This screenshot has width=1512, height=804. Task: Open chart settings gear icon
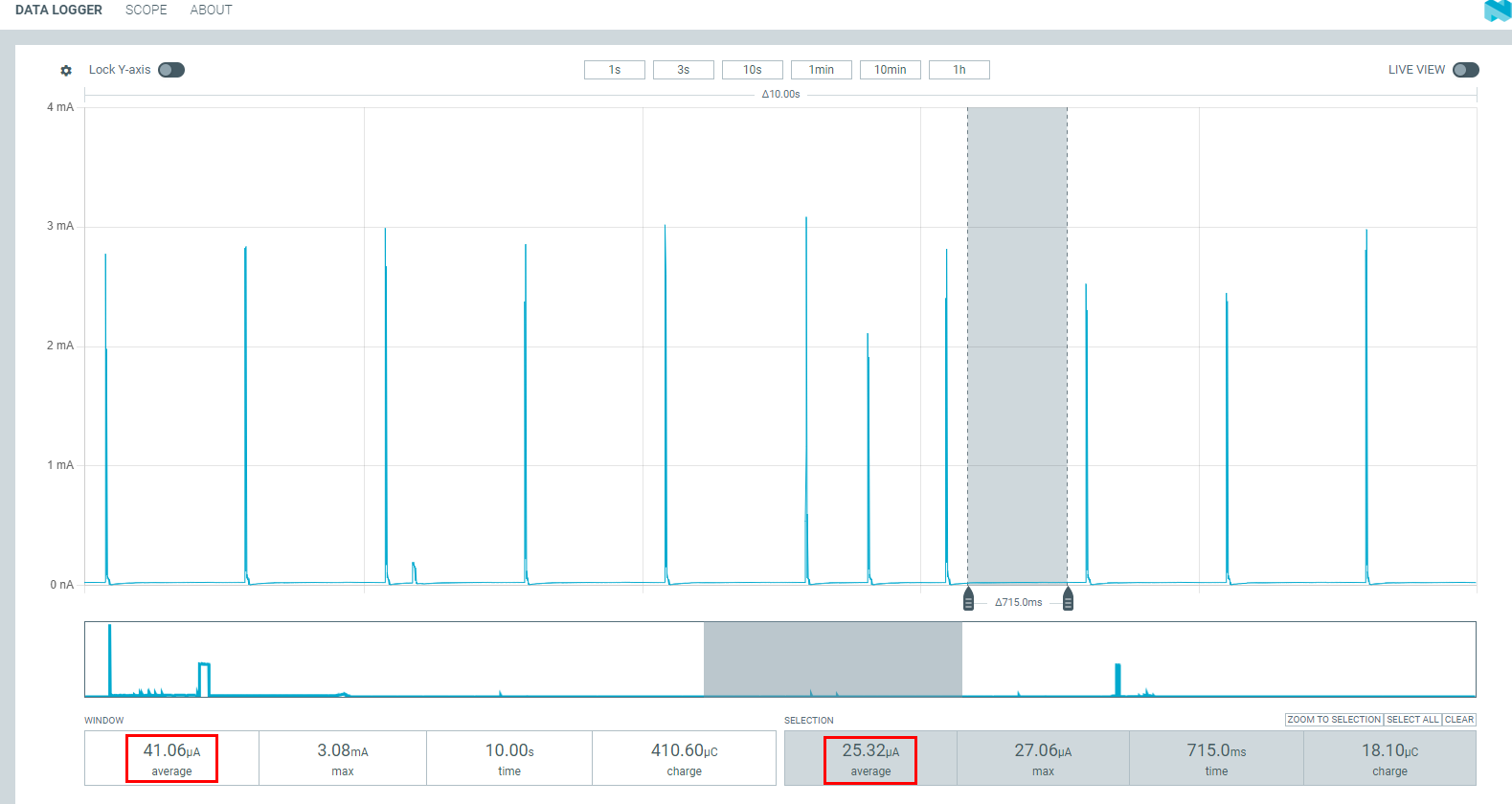(x=66, y=71)
